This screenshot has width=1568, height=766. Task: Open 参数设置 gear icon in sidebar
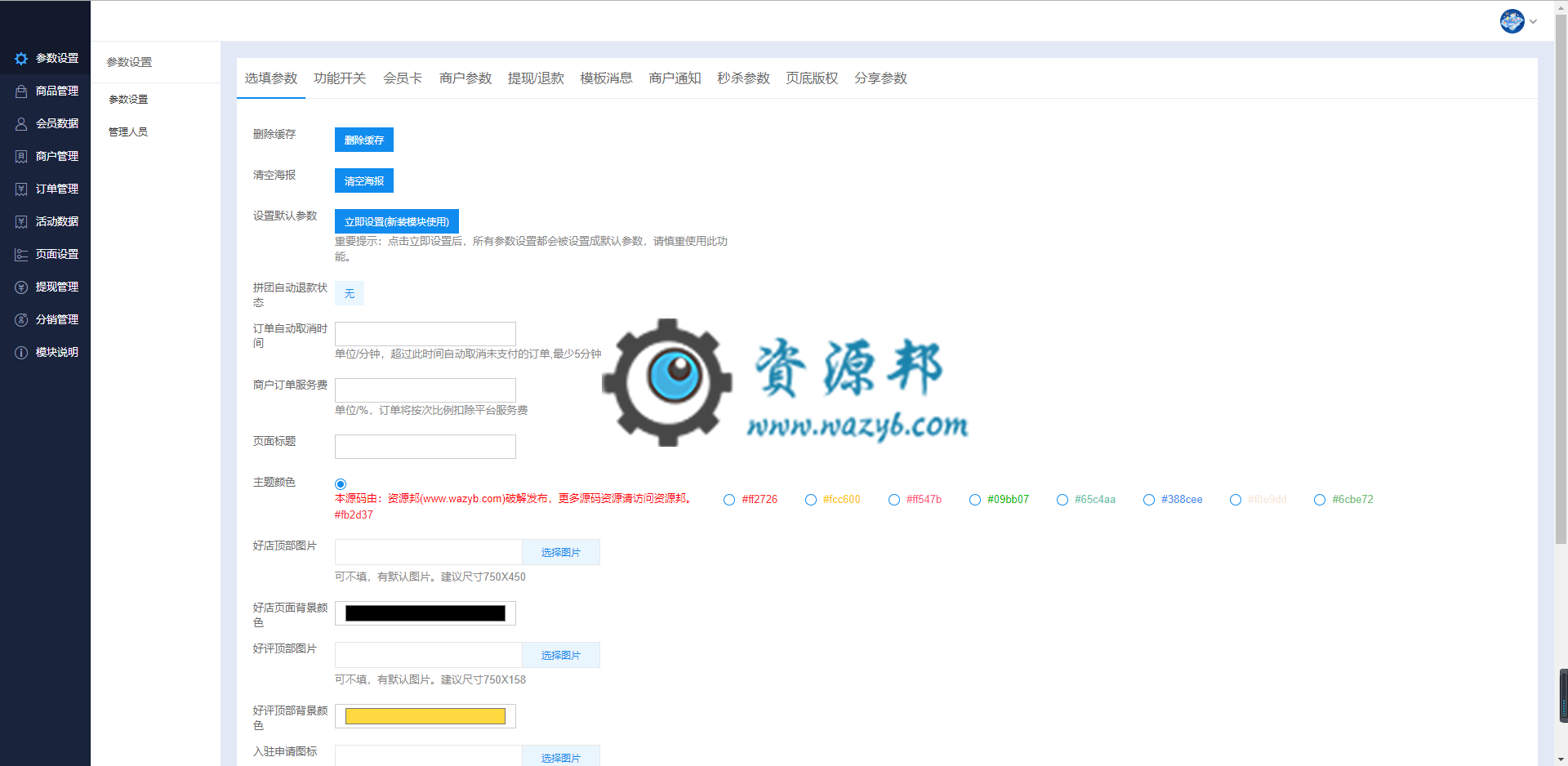(21, 59)
